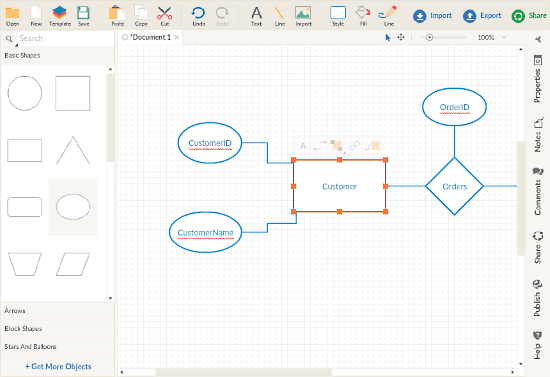The height and width of the screenshot is (377, 550).
Task: Expand the Stars And Balloons library
Action: point(58,346)
